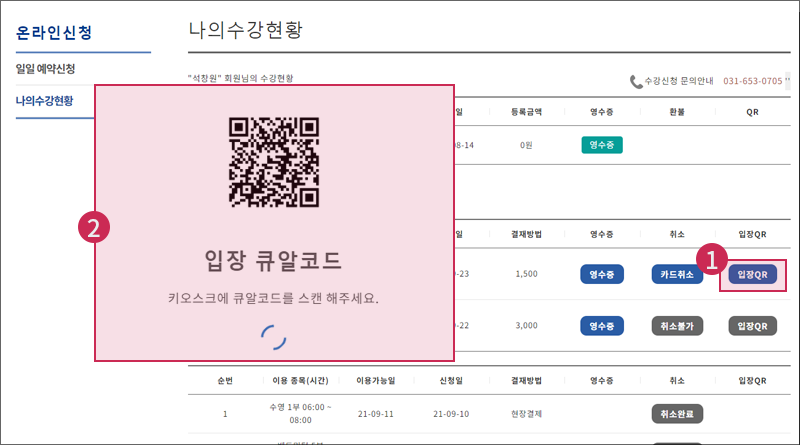Click the 취소완료 button in 수영 1부 row
The height and width of the screenshot is (445, 800).
click(677, 414)
